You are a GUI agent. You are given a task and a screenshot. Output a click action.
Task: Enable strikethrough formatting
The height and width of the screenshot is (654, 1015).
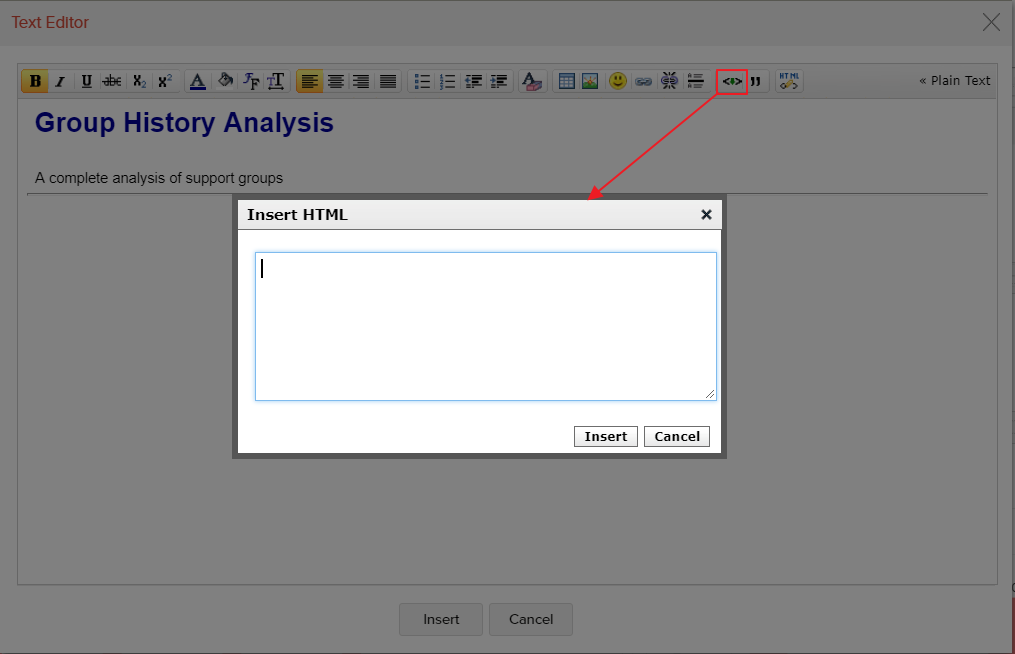[112, 81]
